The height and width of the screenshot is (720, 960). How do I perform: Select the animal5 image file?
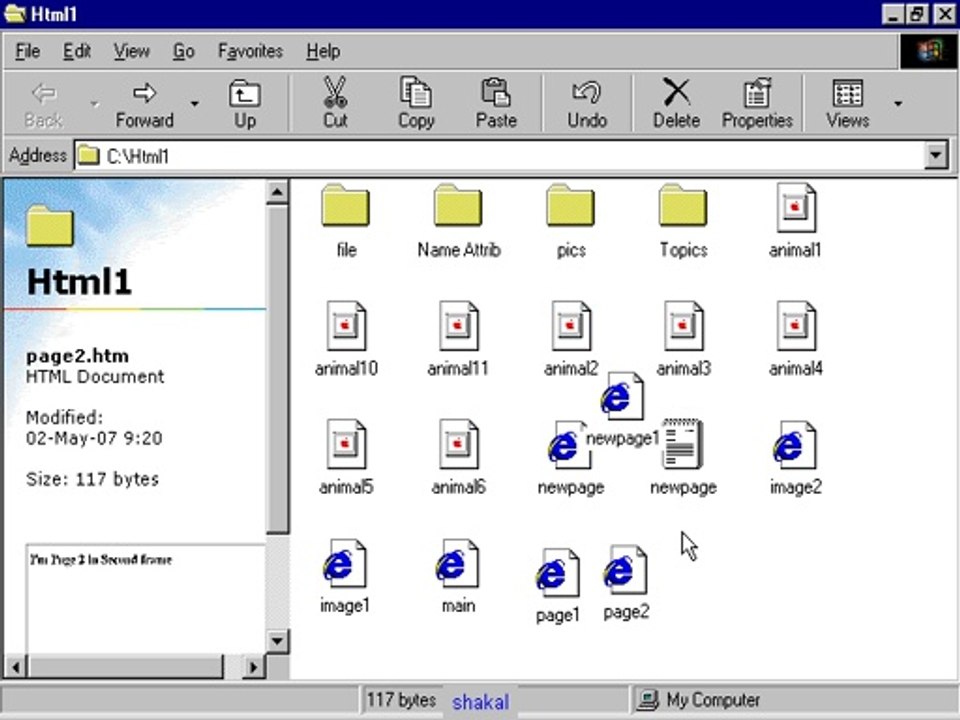(346, 458)
